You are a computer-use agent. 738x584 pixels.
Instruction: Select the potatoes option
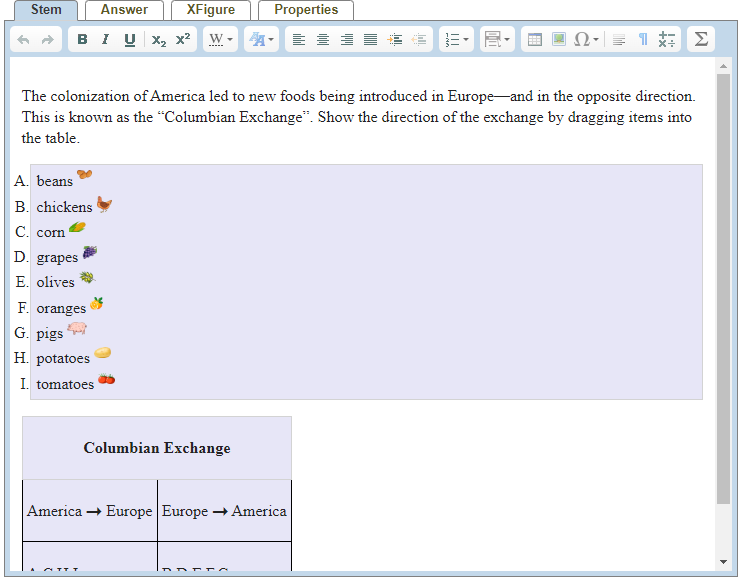63,359
